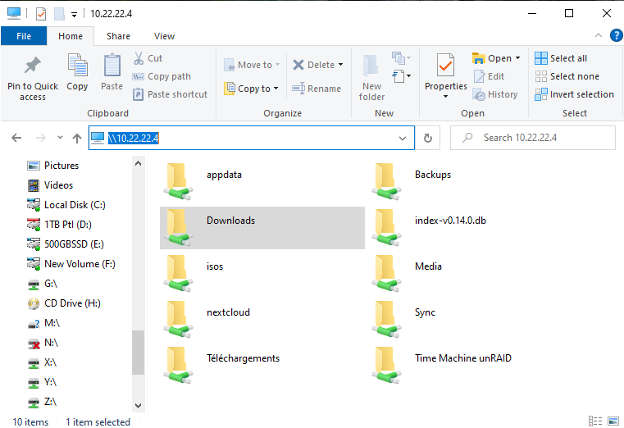
Task: Switch to the Home ribbon tab
Action: (70, 36)
